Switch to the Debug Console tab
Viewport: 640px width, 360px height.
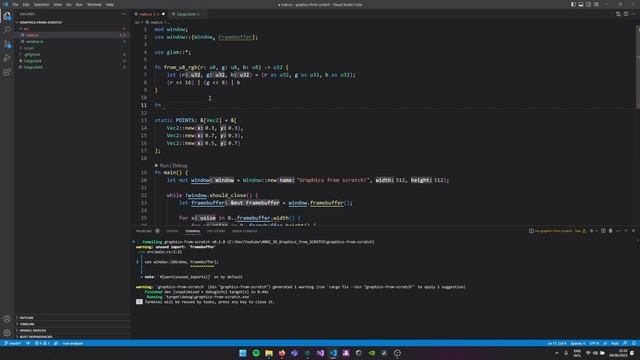244,231
